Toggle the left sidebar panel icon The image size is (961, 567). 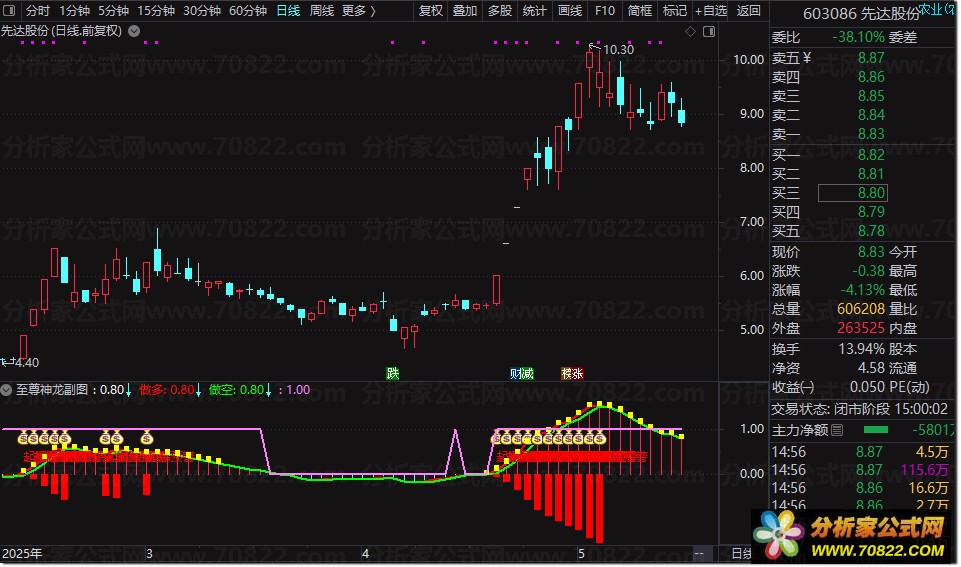[9, 10]
